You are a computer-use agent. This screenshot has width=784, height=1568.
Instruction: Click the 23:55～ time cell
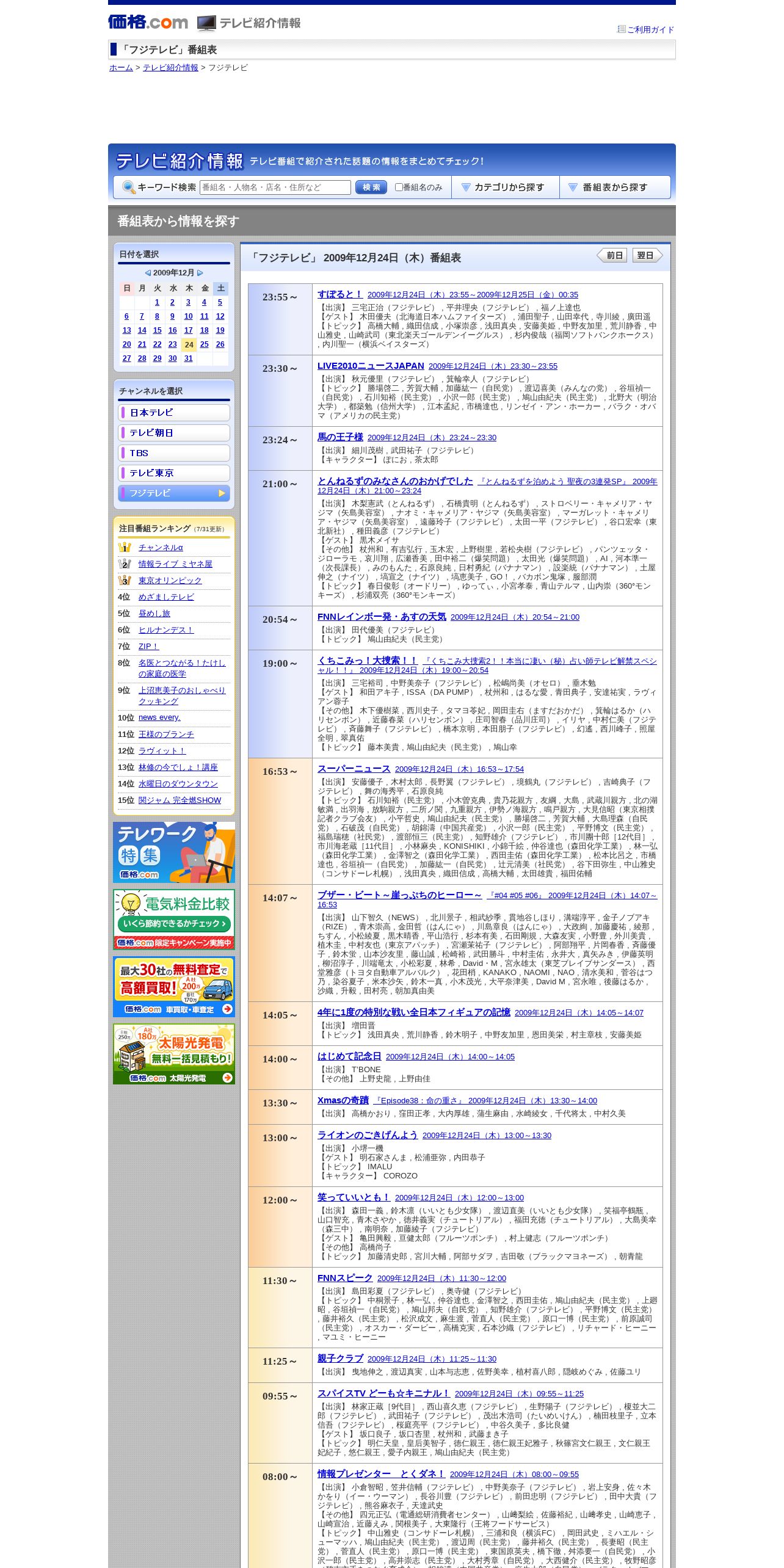[x=280, y=319]
